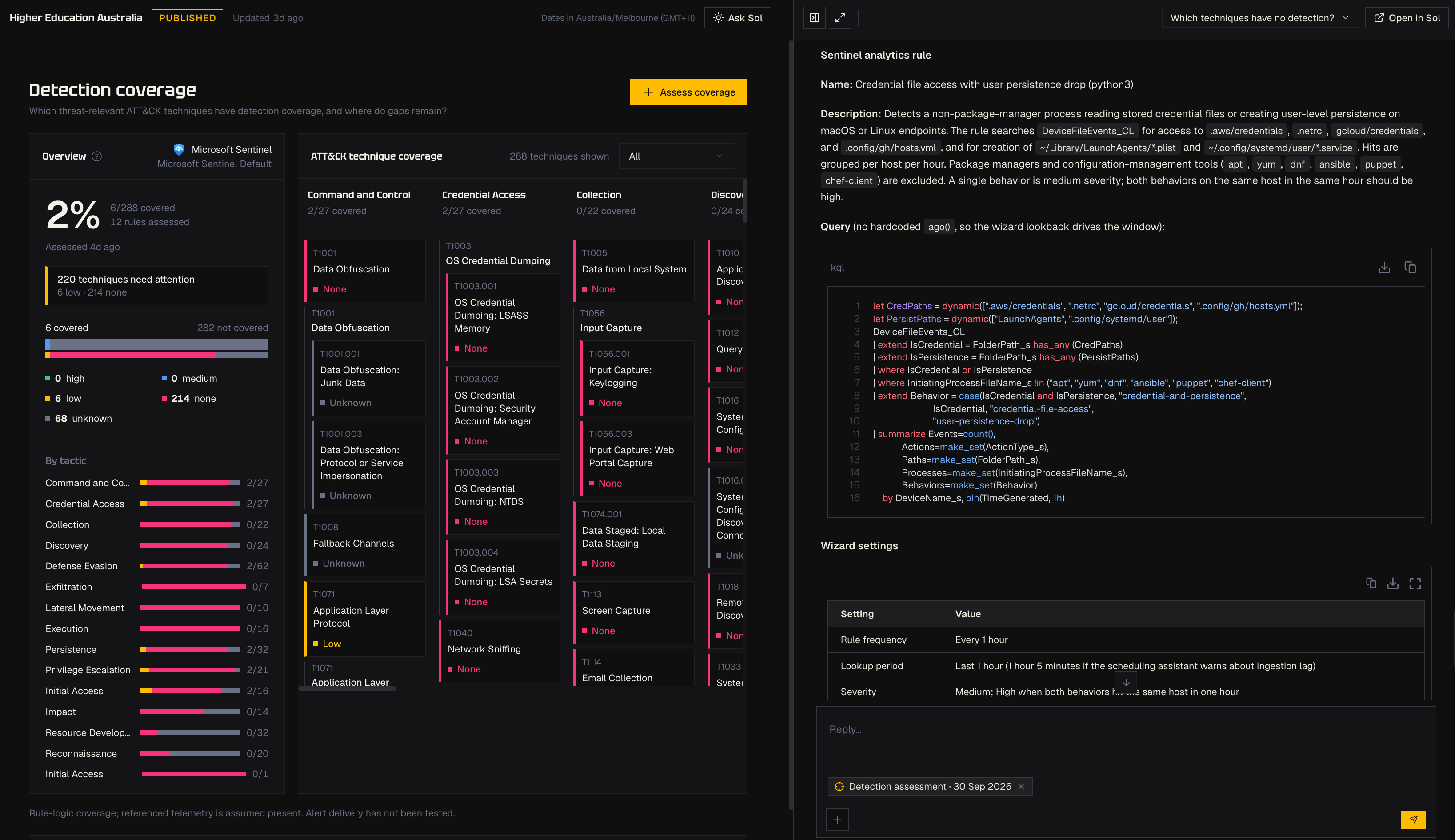Open the T1071 Application Layer Protocol Low card
The height and width of the screenshot is (840, 1455).
click(365, 619)
